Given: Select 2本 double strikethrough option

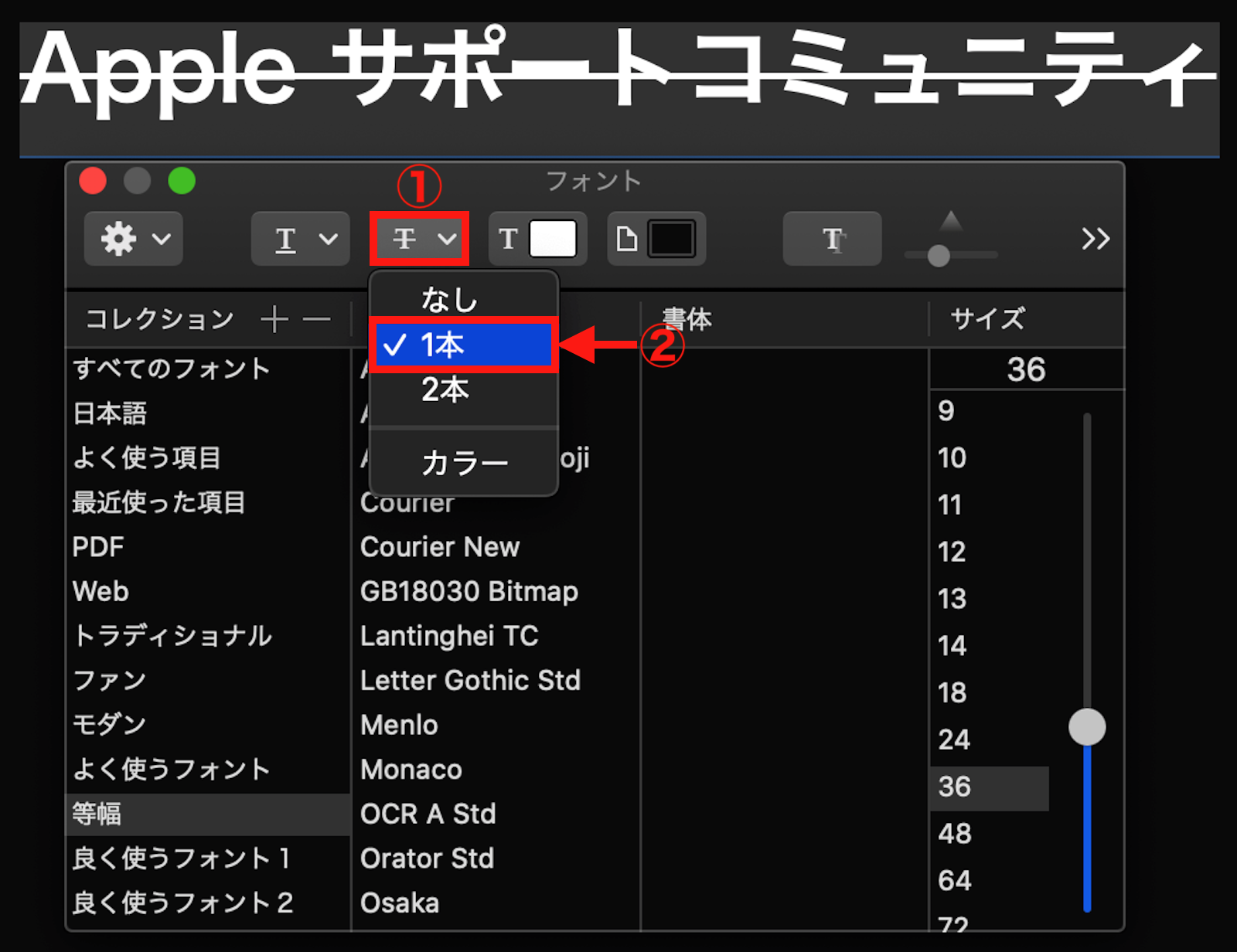Looking at the screenshot, I should click(464, 390).
